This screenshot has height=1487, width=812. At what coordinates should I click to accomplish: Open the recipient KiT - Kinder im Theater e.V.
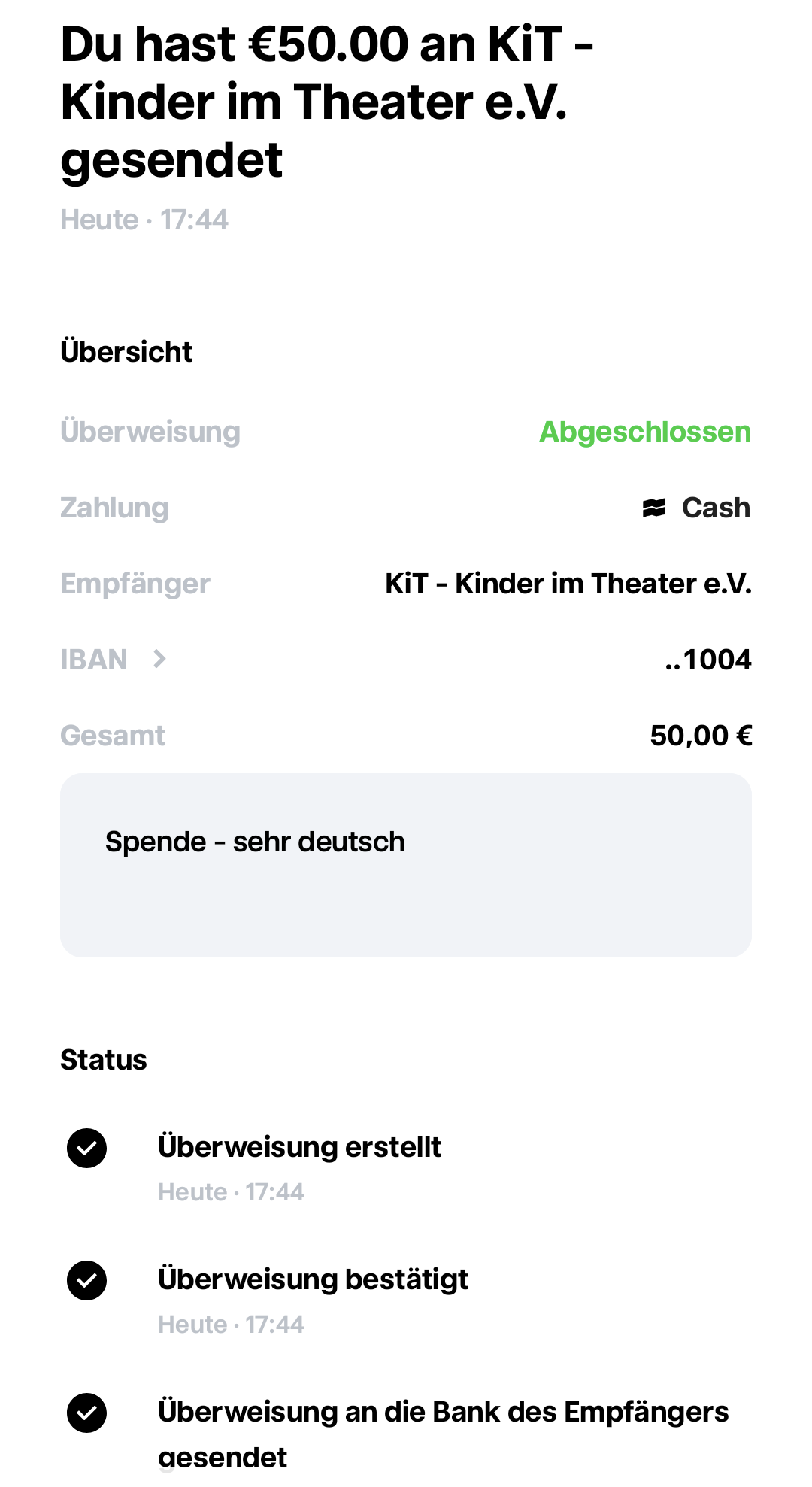[x=568, y=584]
